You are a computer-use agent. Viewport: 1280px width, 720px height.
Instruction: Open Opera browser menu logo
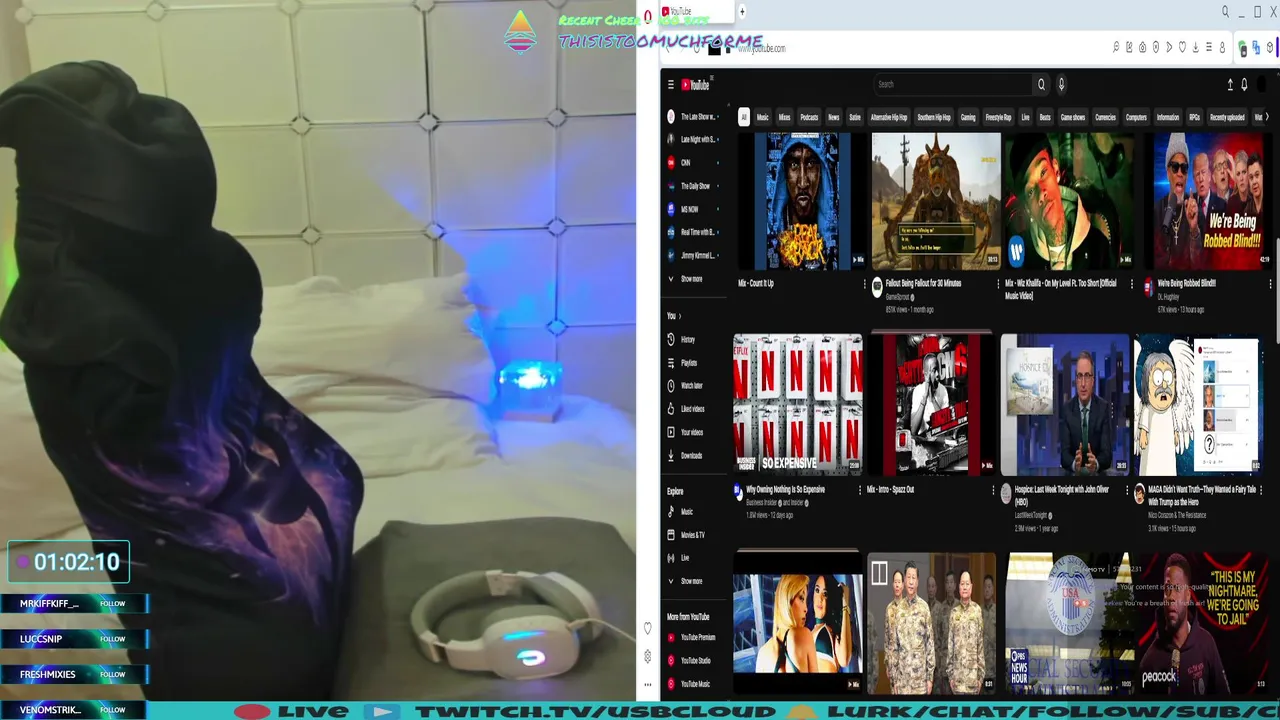(x=648, y=16)
